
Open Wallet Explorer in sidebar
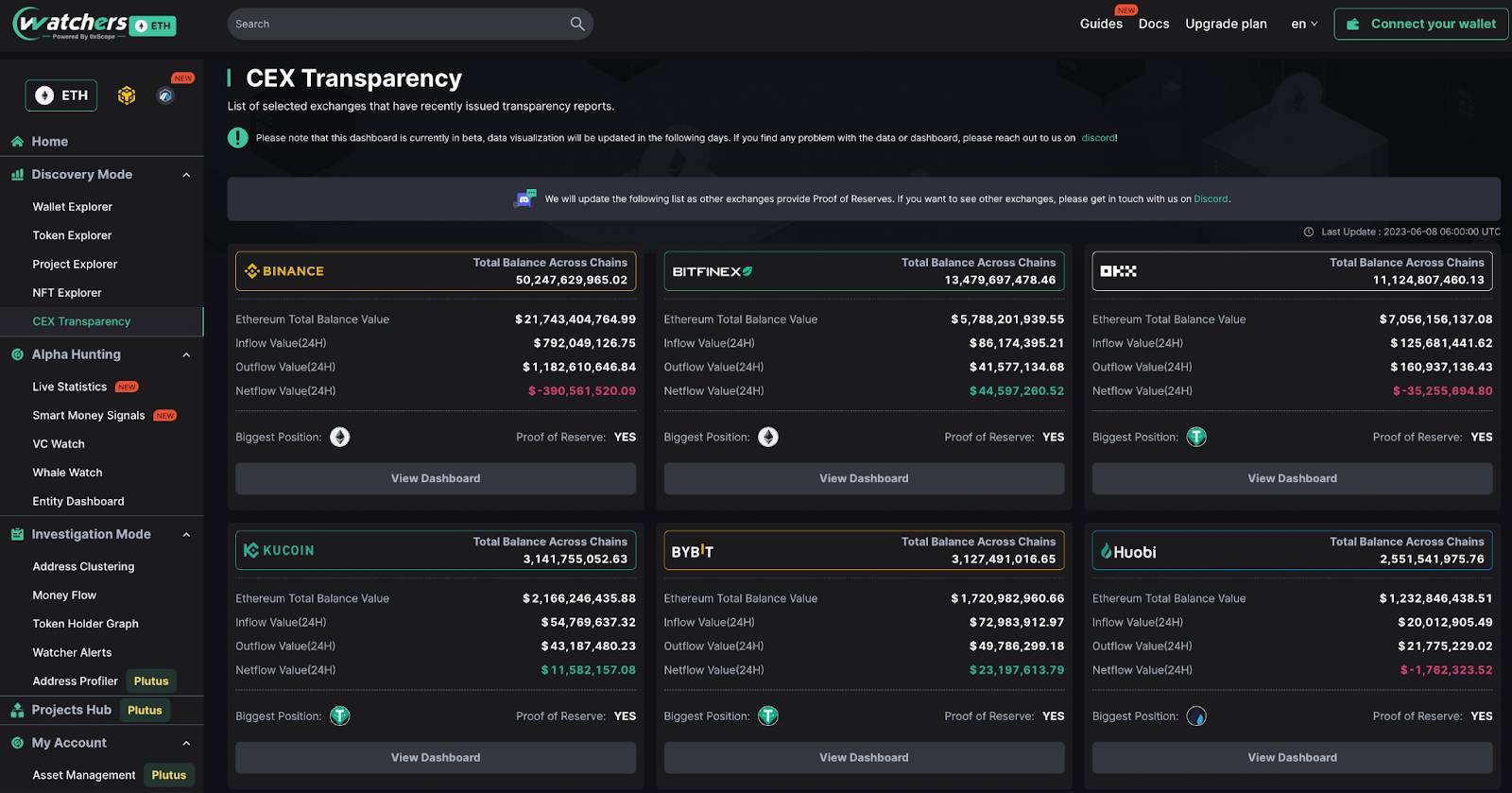pos(73,207)
